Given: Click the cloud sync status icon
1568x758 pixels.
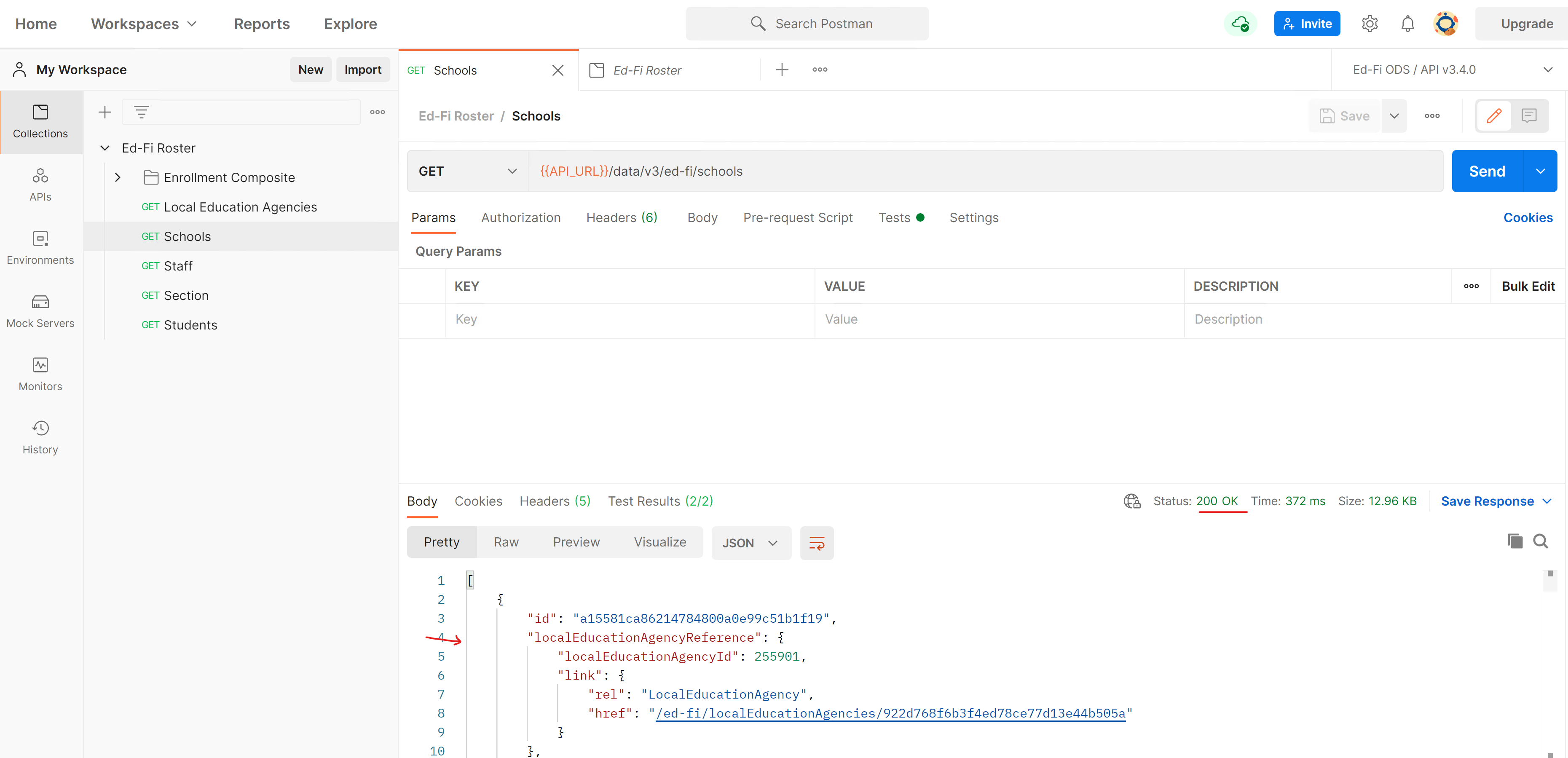Looking at the screenshot, I should (1240, 24).
